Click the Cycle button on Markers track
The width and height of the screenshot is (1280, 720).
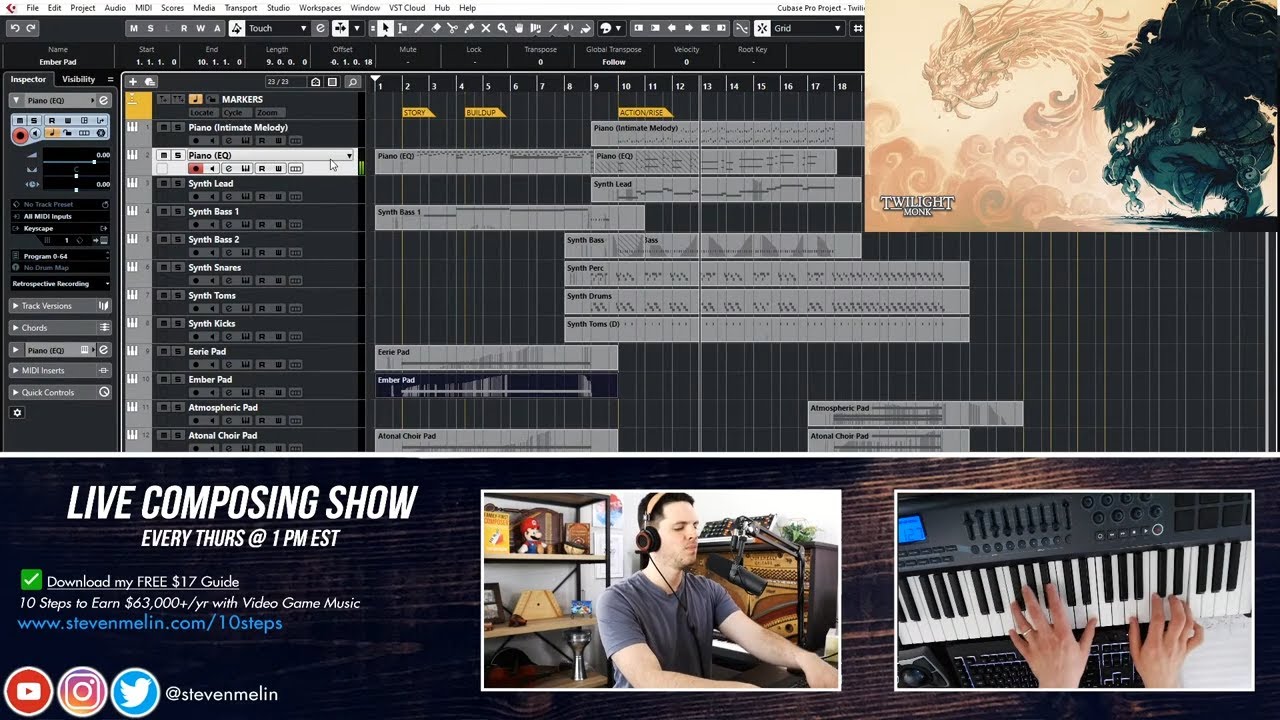click(x=233, y=112)
